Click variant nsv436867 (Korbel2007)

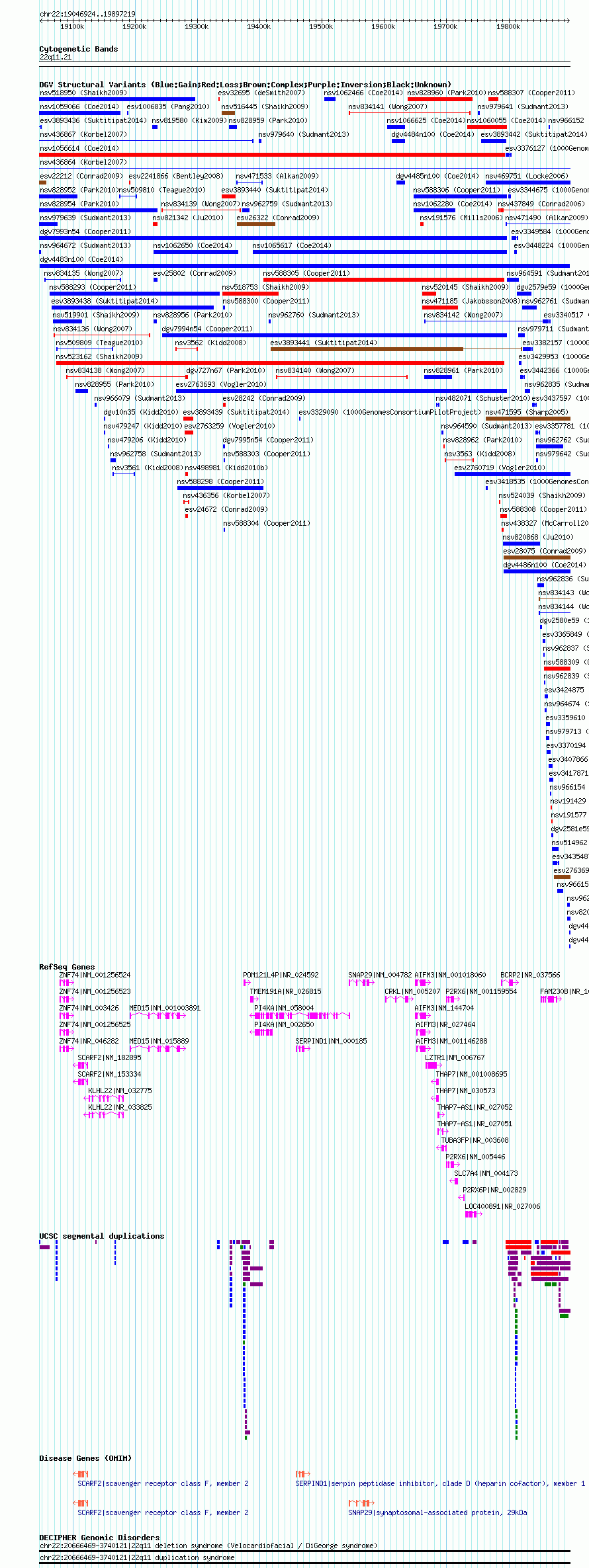coord(146,141)
